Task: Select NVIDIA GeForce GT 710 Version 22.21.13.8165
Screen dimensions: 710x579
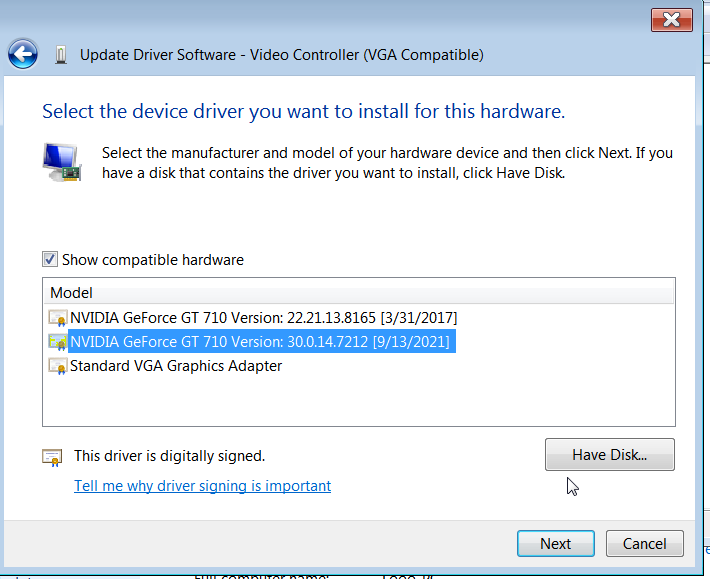Action: [264, 318]
